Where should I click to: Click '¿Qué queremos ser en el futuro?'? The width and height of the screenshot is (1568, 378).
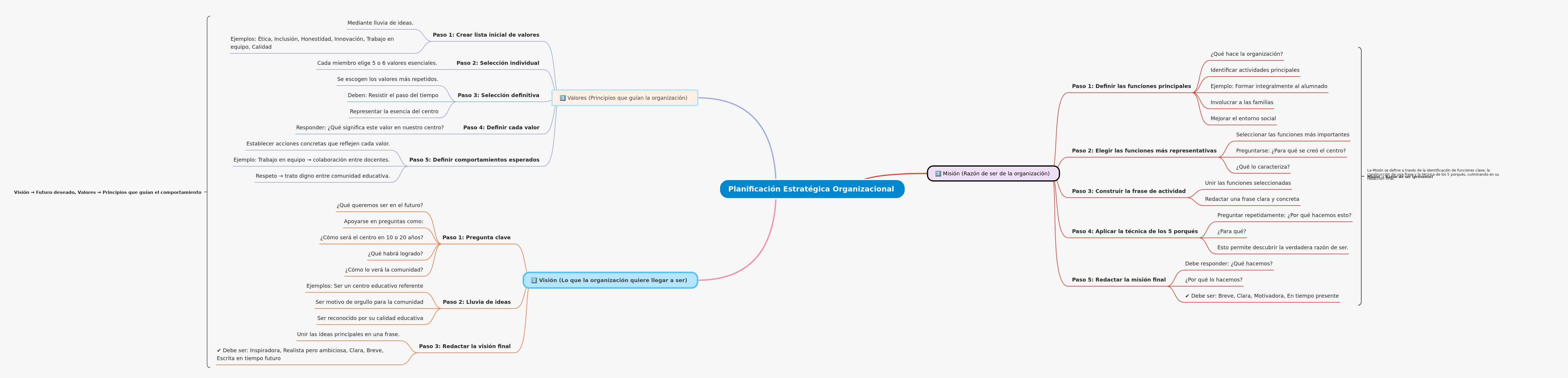(x=379, y=205)
